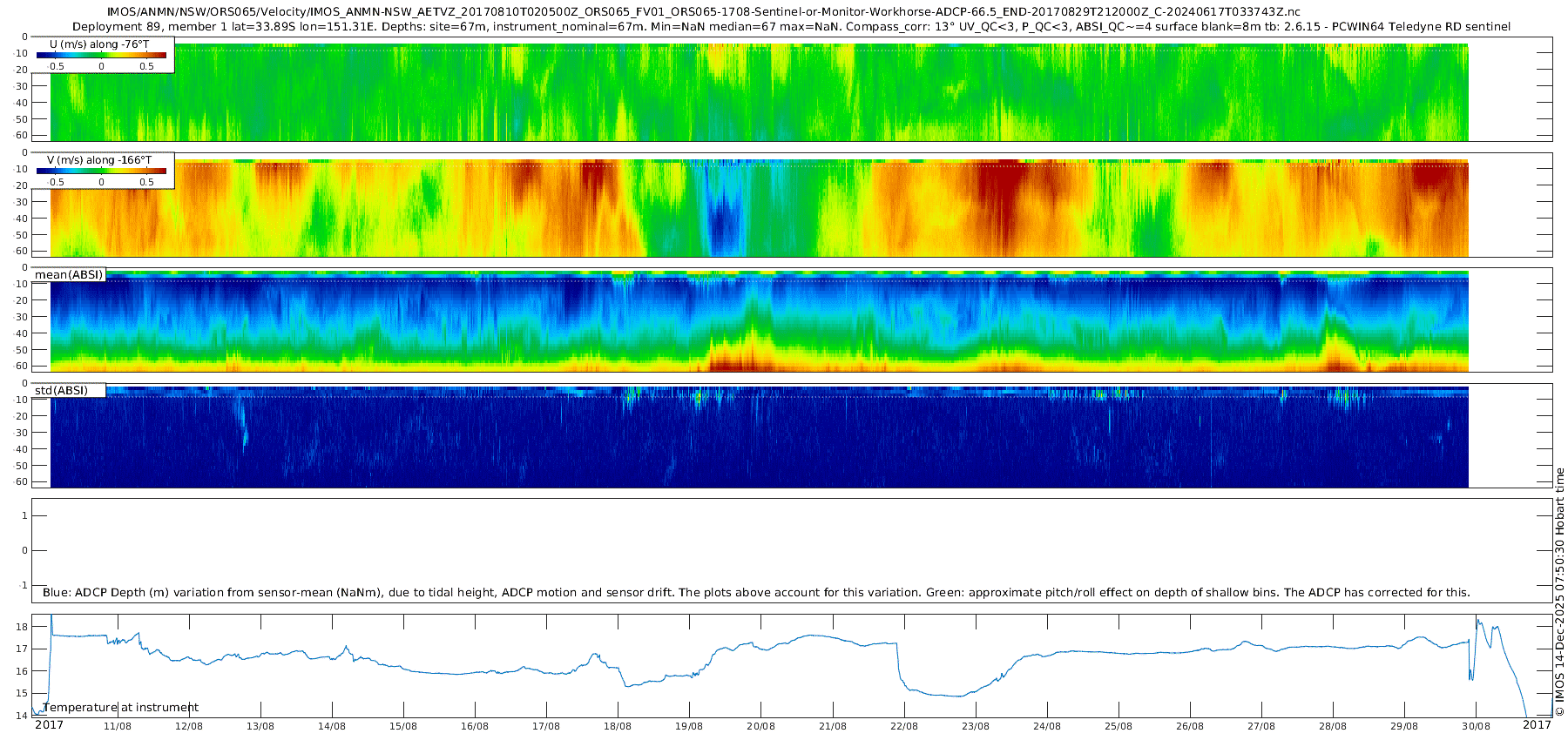Image resolution: width=1568 pixels, height=740 pixels.
Task: Click the 16/08 date tick label
Action: tap(475, 726)
